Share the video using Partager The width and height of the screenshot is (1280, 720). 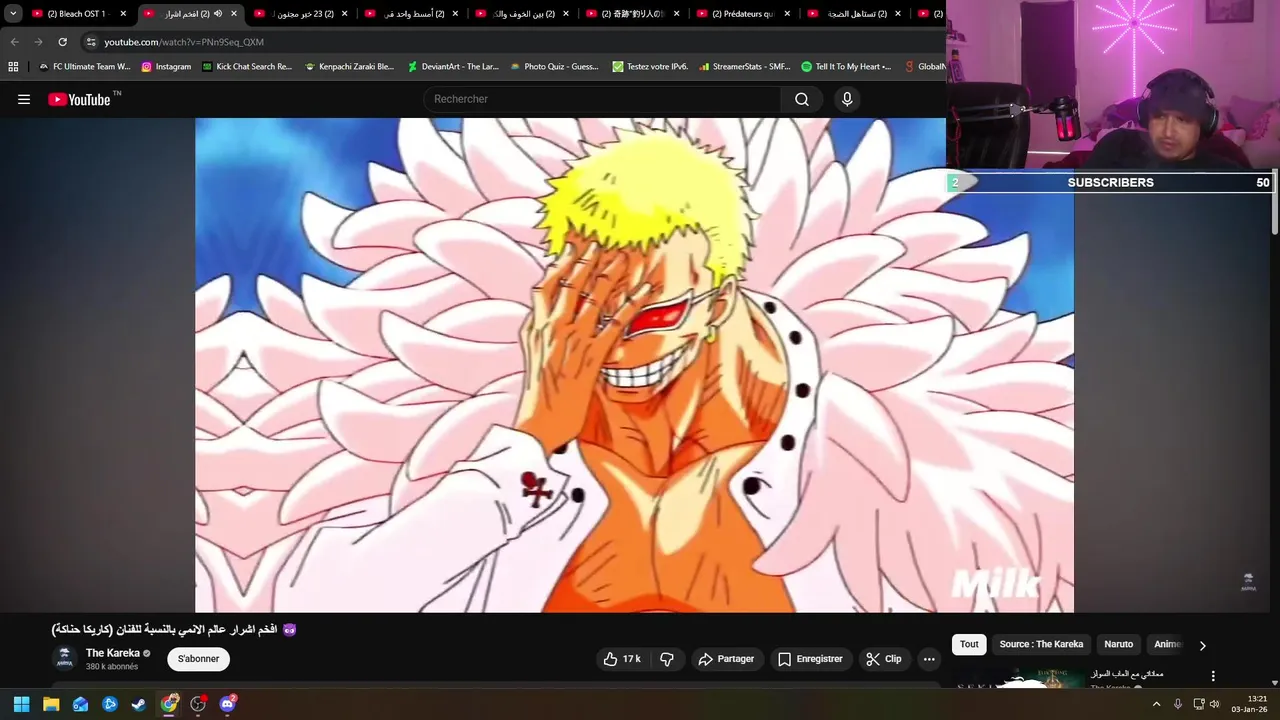tap(727, 659)
